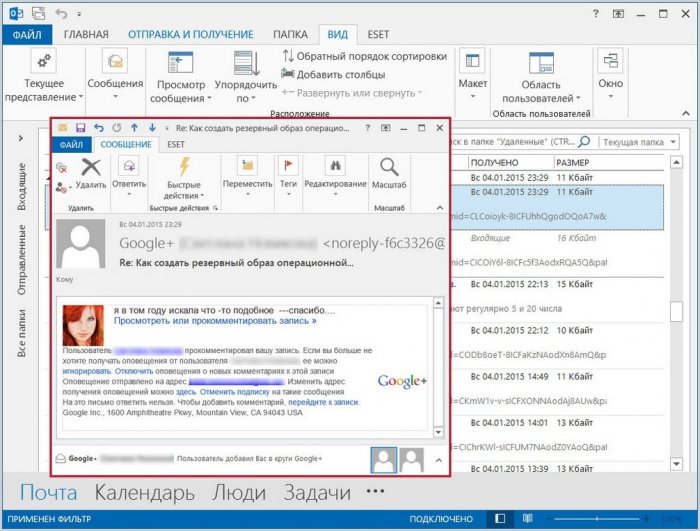This screenshot has width=700, height=531.
Task: Open Отправленные from the collapsed folder pane
Action: click(x=21, y=260)
